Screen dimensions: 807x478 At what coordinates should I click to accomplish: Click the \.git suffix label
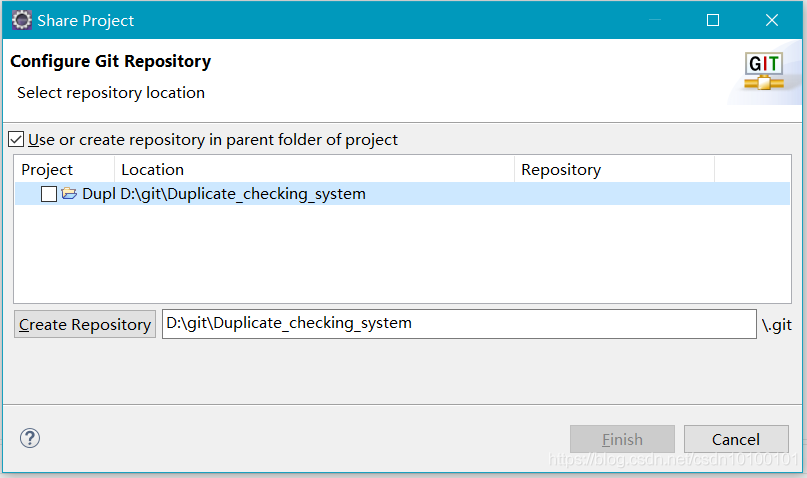(777, 325)
